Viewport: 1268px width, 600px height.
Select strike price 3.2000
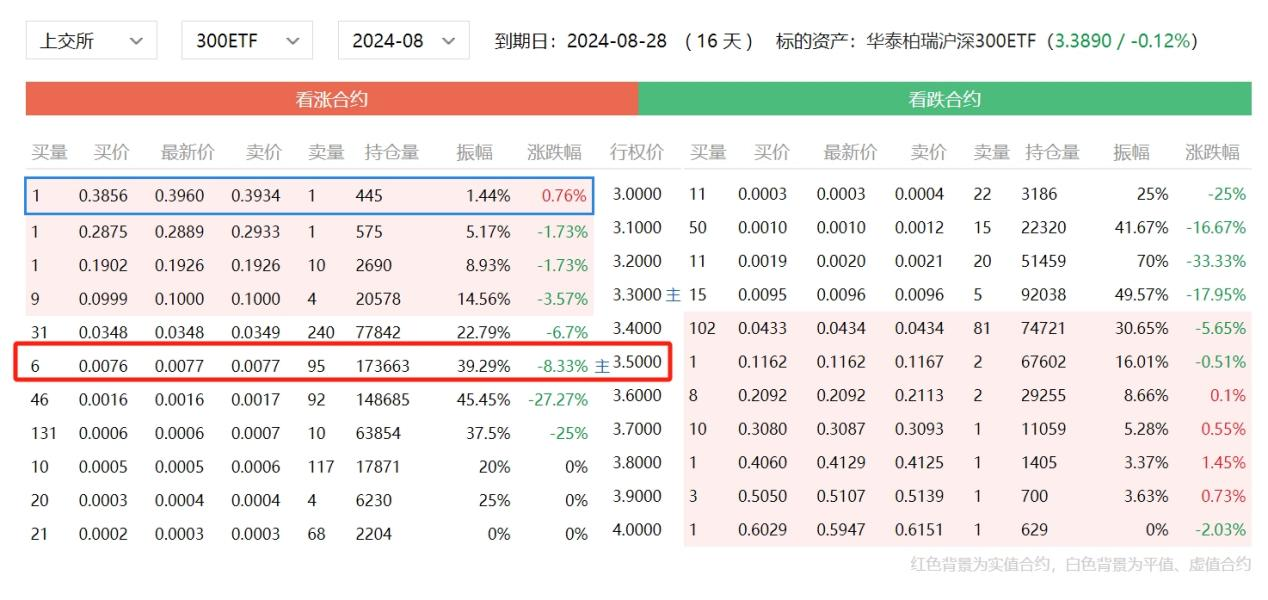click(x=637, y=261)
